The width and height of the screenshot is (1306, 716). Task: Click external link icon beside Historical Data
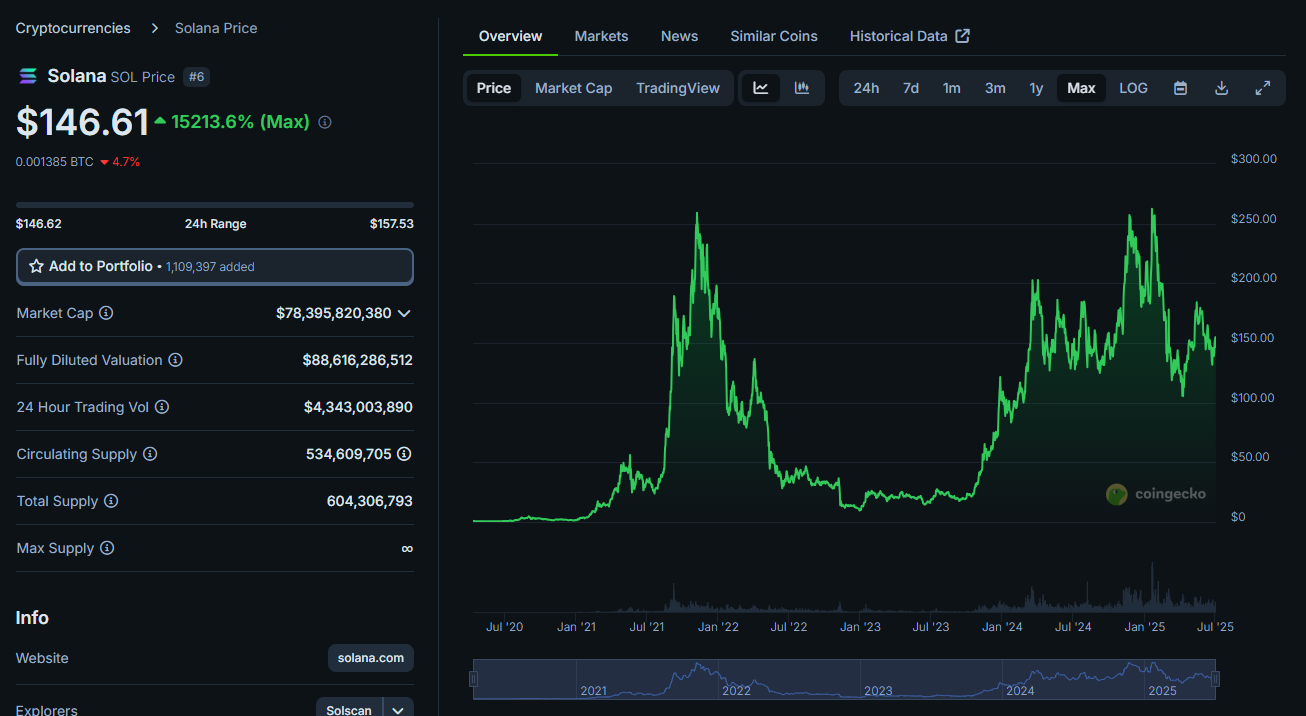963,36
